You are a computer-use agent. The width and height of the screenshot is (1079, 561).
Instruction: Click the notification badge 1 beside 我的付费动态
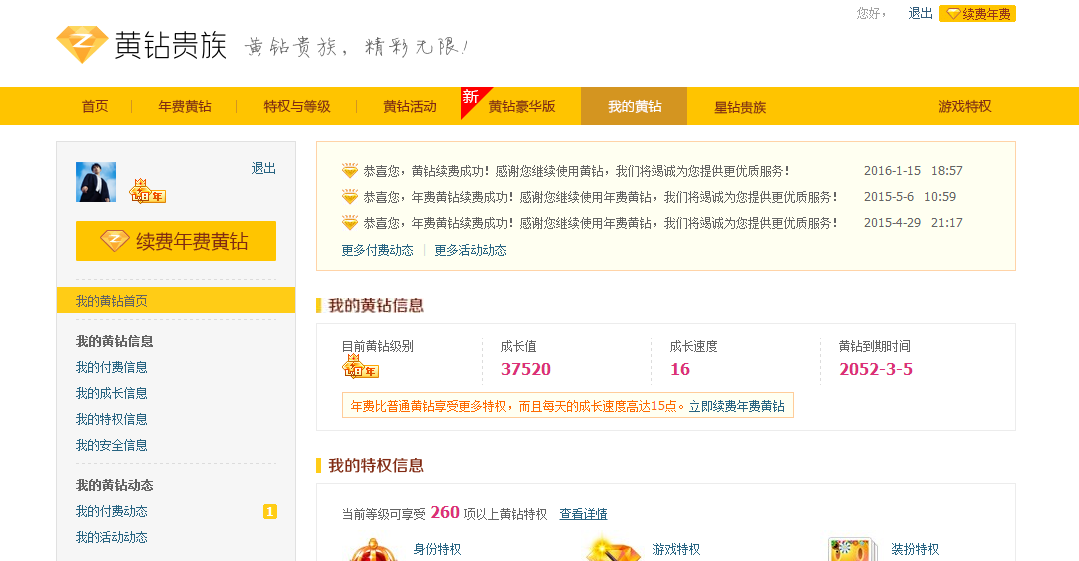coord(270,511)
